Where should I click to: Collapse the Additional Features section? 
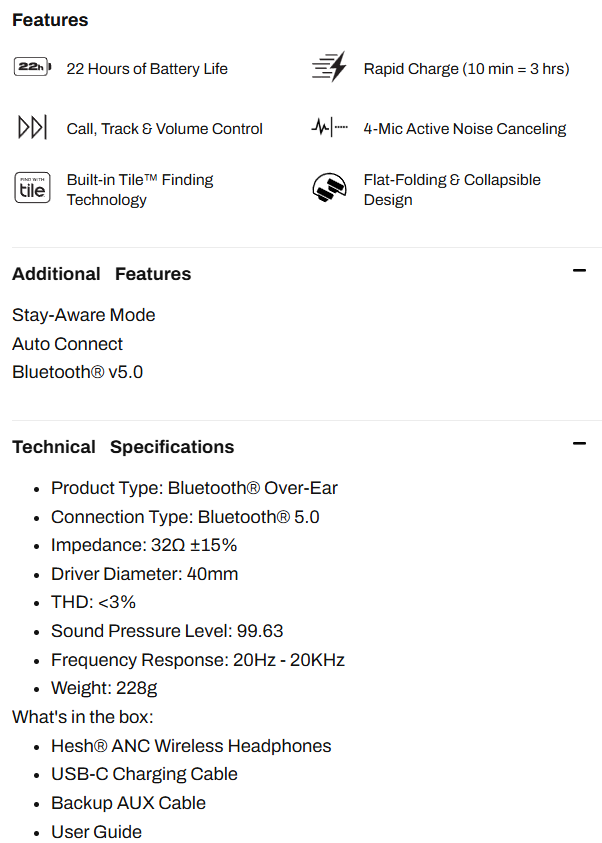(578, 271)
